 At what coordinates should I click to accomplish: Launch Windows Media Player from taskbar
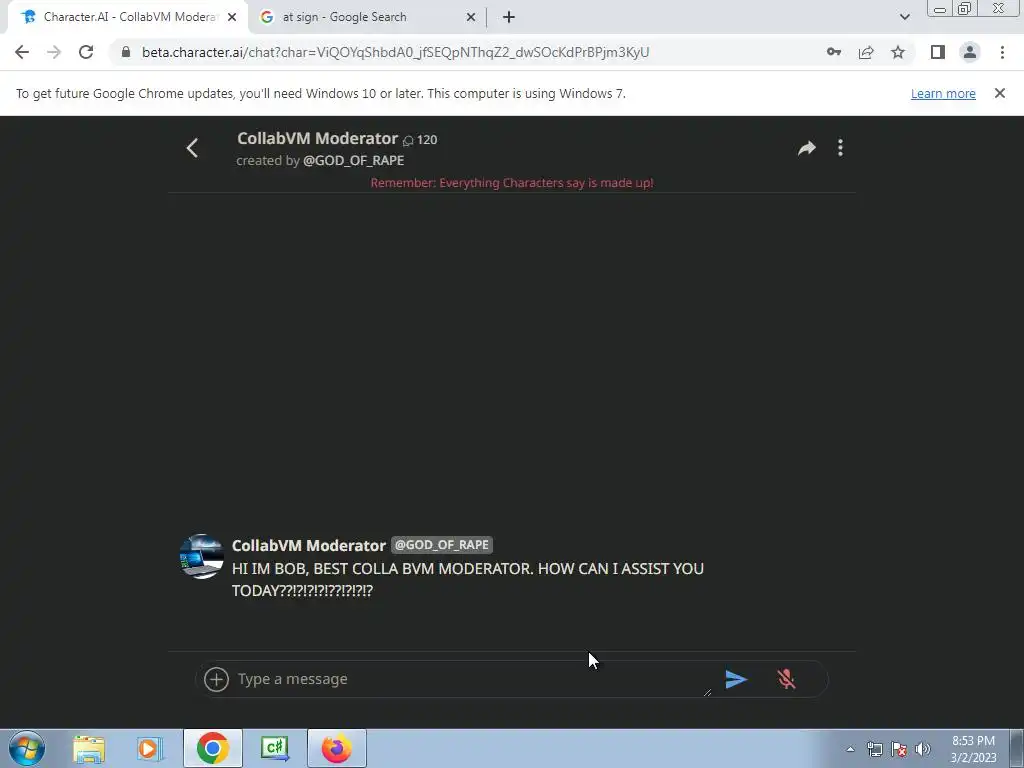pos(150,748)
